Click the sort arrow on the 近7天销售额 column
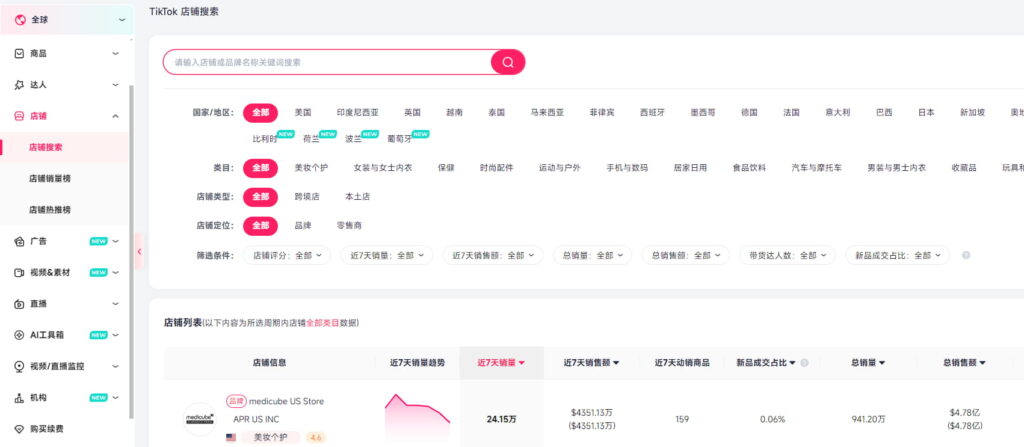 [616, 363]
